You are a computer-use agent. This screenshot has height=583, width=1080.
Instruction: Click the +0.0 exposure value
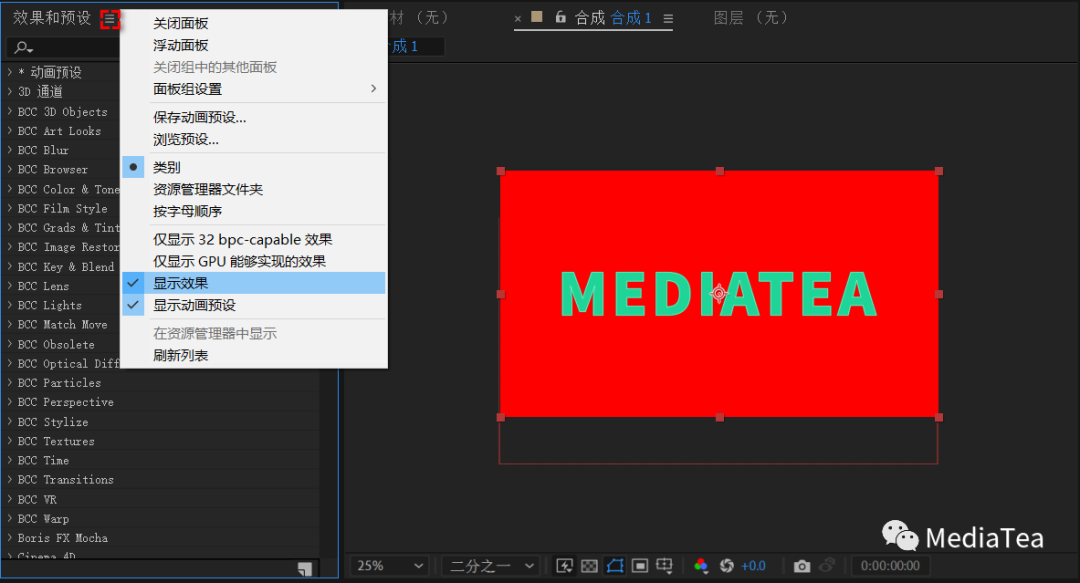point(754,566)
